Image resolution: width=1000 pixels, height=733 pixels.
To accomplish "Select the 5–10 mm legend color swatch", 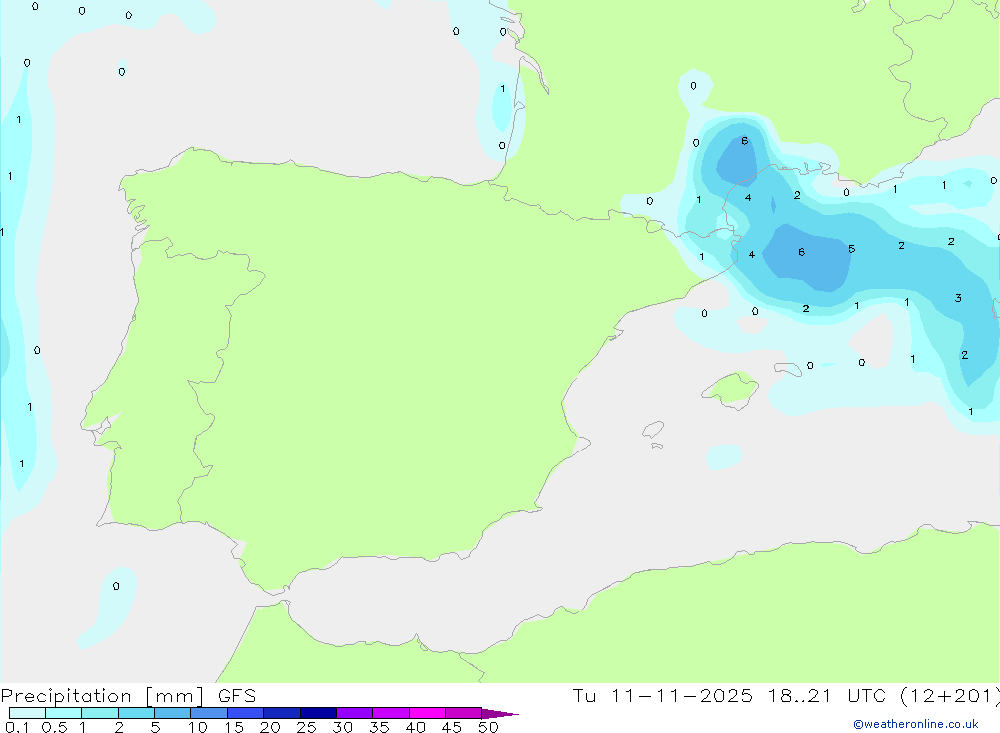I will [173, 713].
